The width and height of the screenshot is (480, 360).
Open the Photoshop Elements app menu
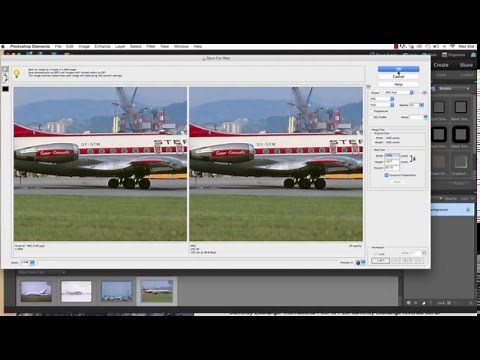tap(30, 46)
